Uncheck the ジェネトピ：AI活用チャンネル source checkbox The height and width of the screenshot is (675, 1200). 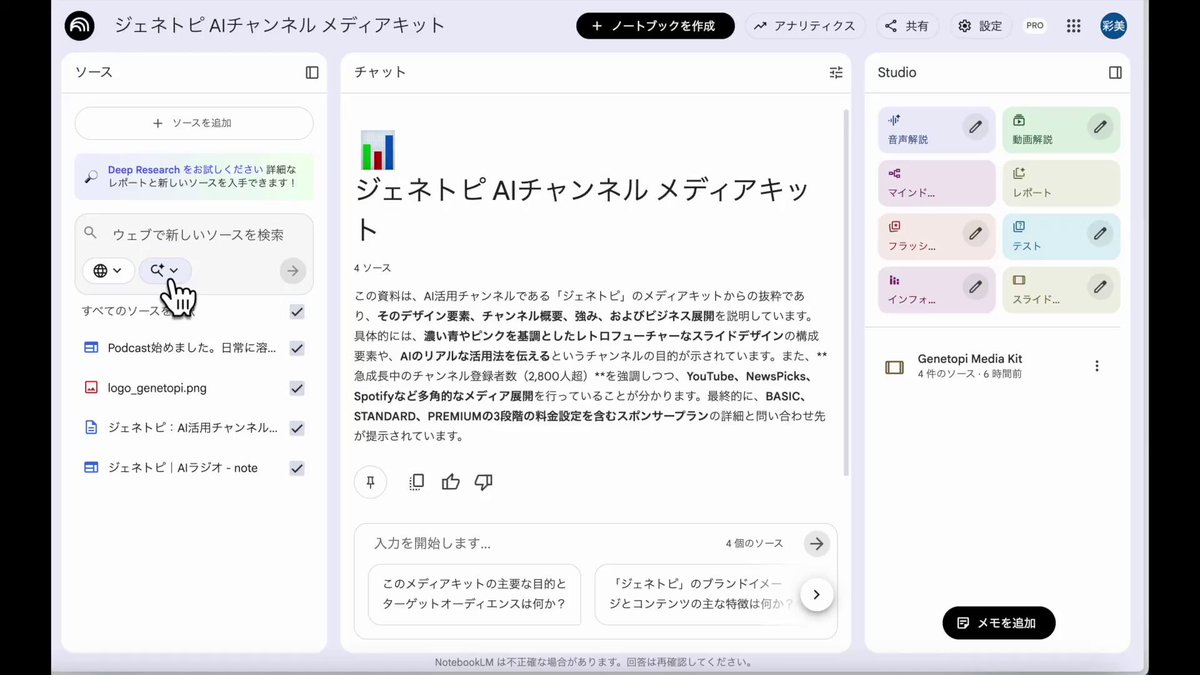tap(297, 428)
